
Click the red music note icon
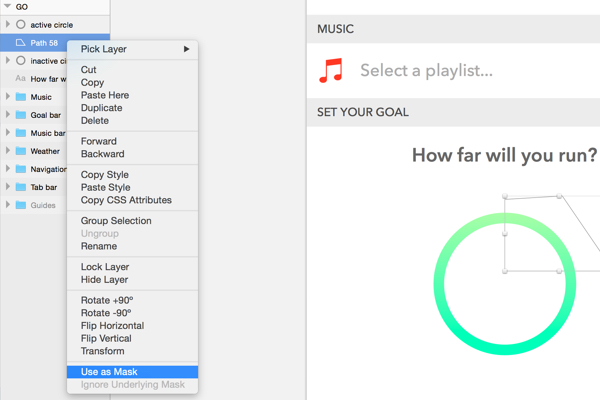(331, 70)
